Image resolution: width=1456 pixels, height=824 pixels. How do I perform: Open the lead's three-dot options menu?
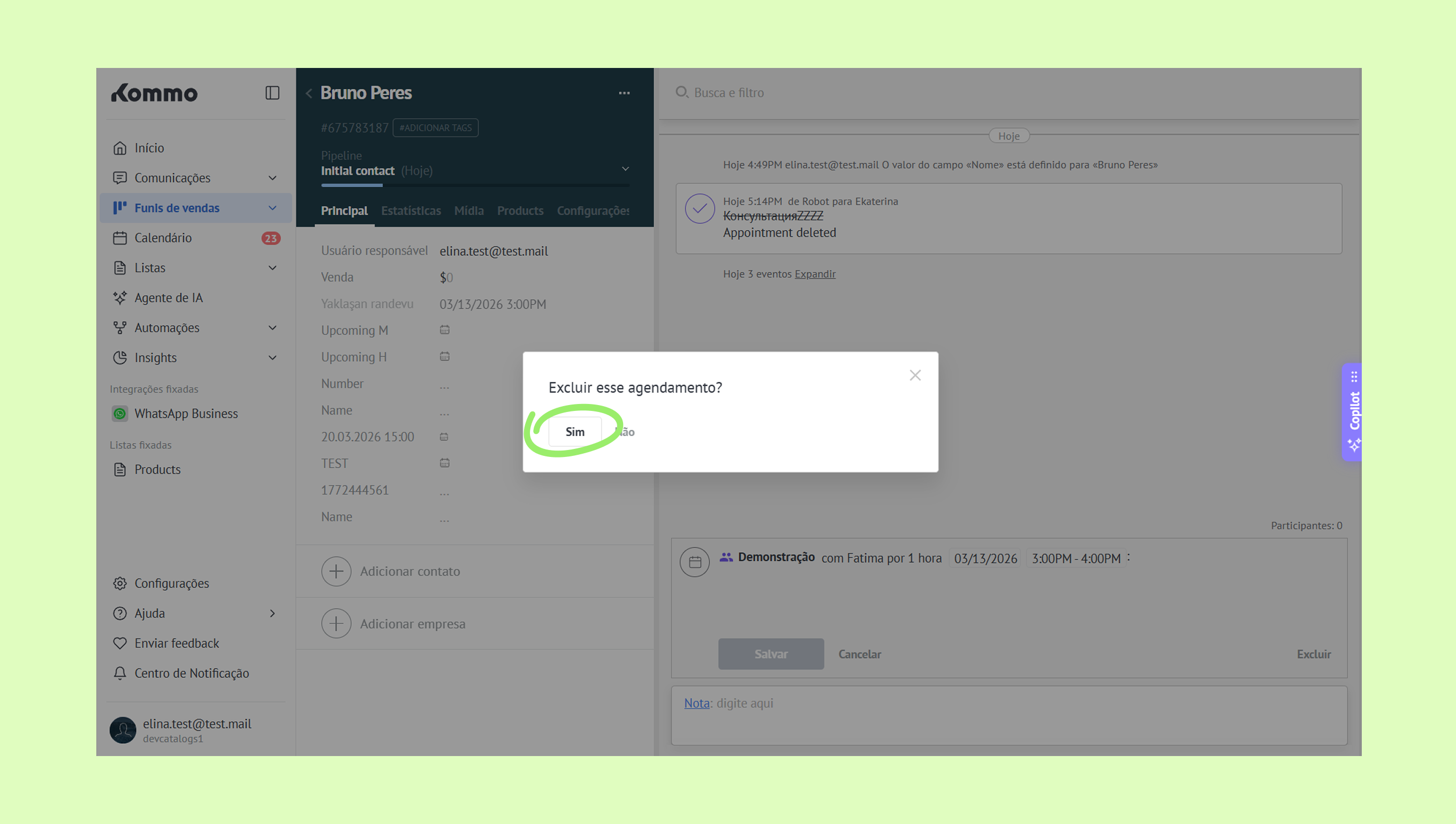[x=624, y=93]
